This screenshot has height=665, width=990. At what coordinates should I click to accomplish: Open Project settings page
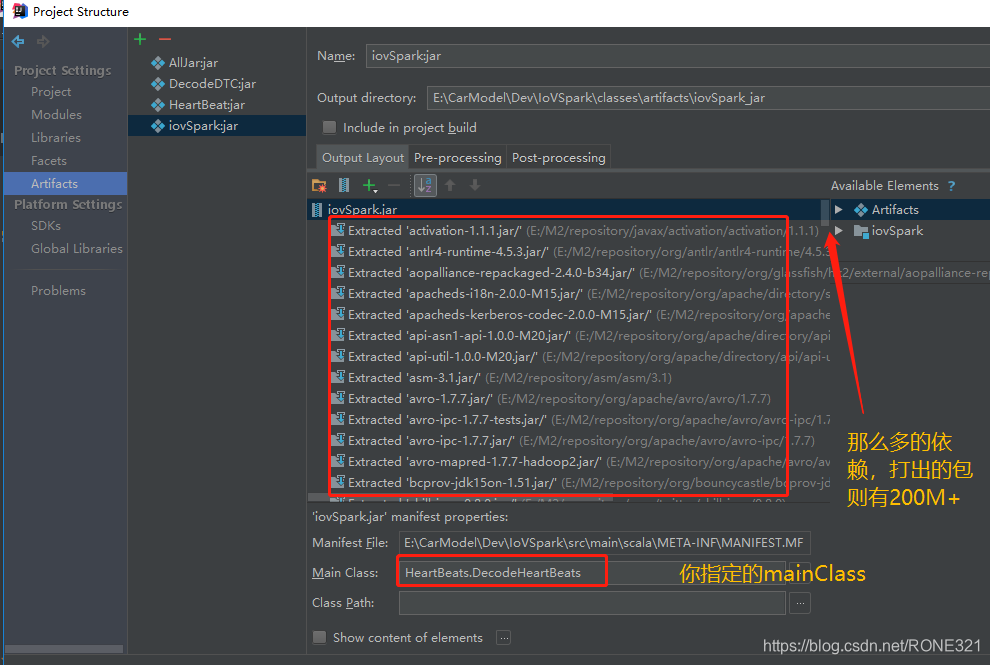51,92
